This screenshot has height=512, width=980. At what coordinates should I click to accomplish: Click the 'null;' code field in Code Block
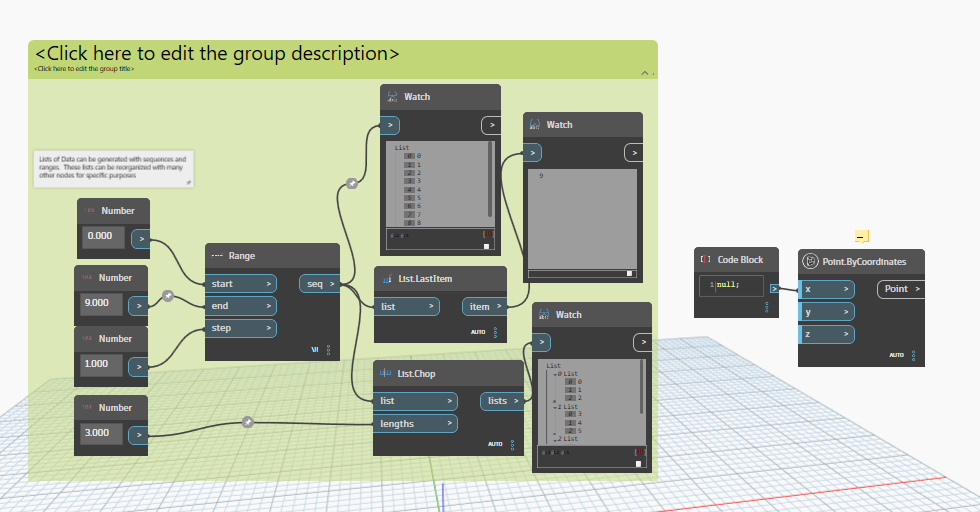(x=731, y=285)
